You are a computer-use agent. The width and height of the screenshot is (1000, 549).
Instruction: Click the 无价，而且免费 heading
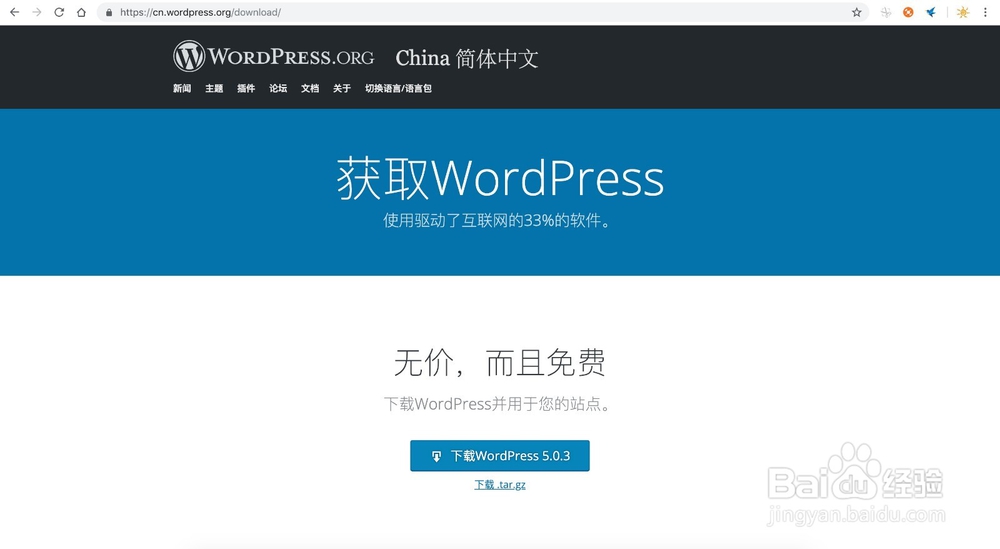coord(499,363)
